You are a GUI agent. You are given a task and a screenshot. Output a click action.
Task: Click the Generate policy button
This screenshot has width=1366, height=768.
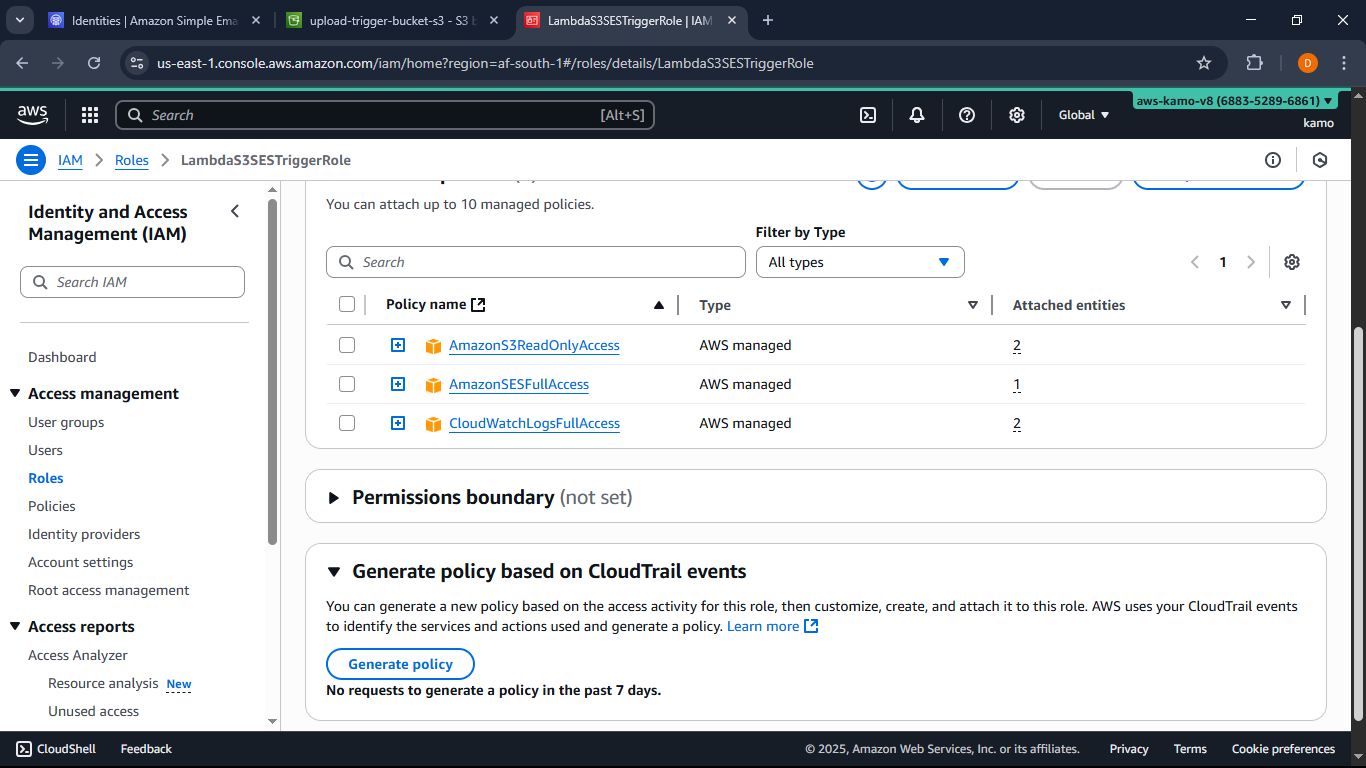400,664
